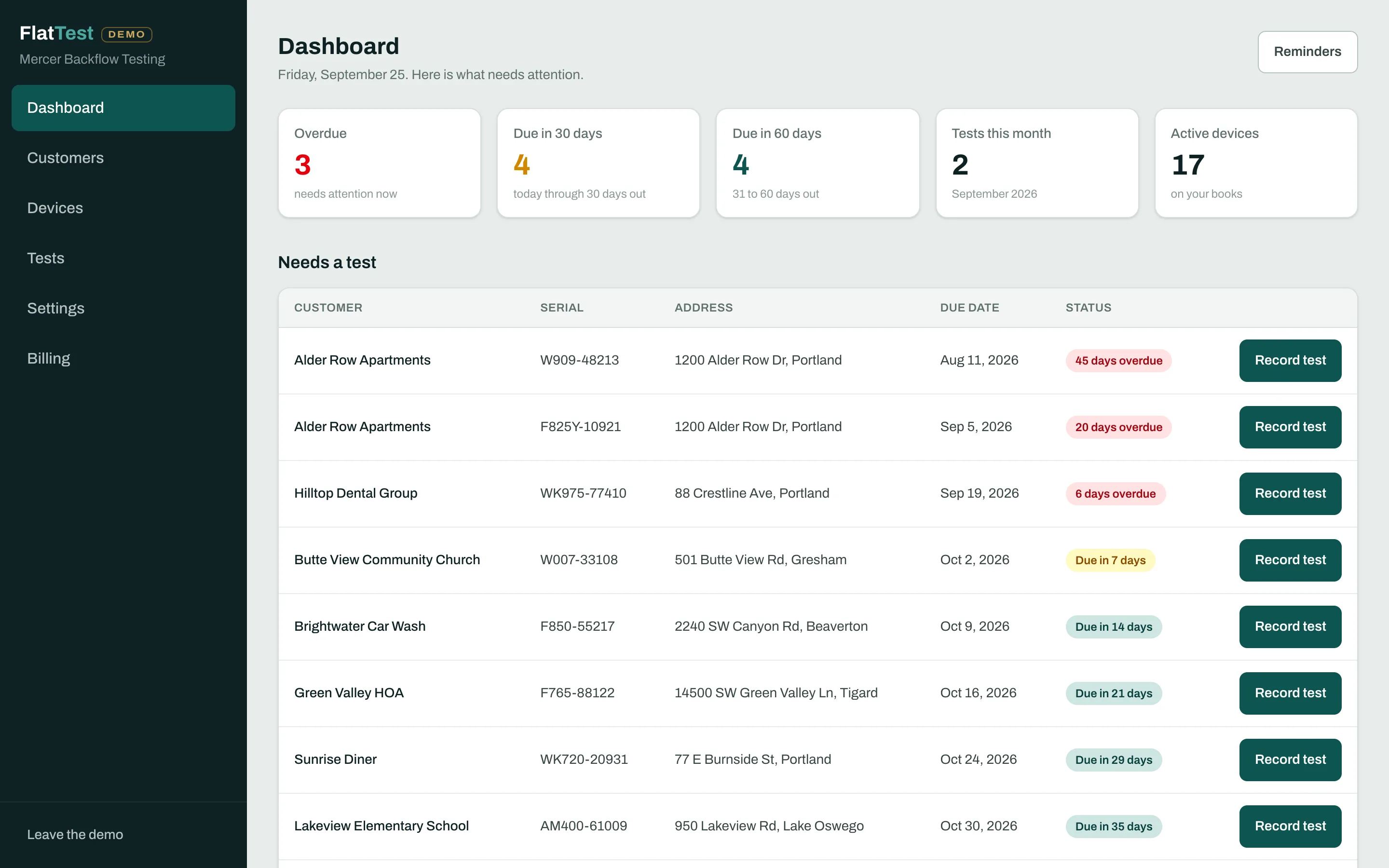Record test for Green Valley HOA
This screenshot has height=868, width=1389.
click(1290, 693)
